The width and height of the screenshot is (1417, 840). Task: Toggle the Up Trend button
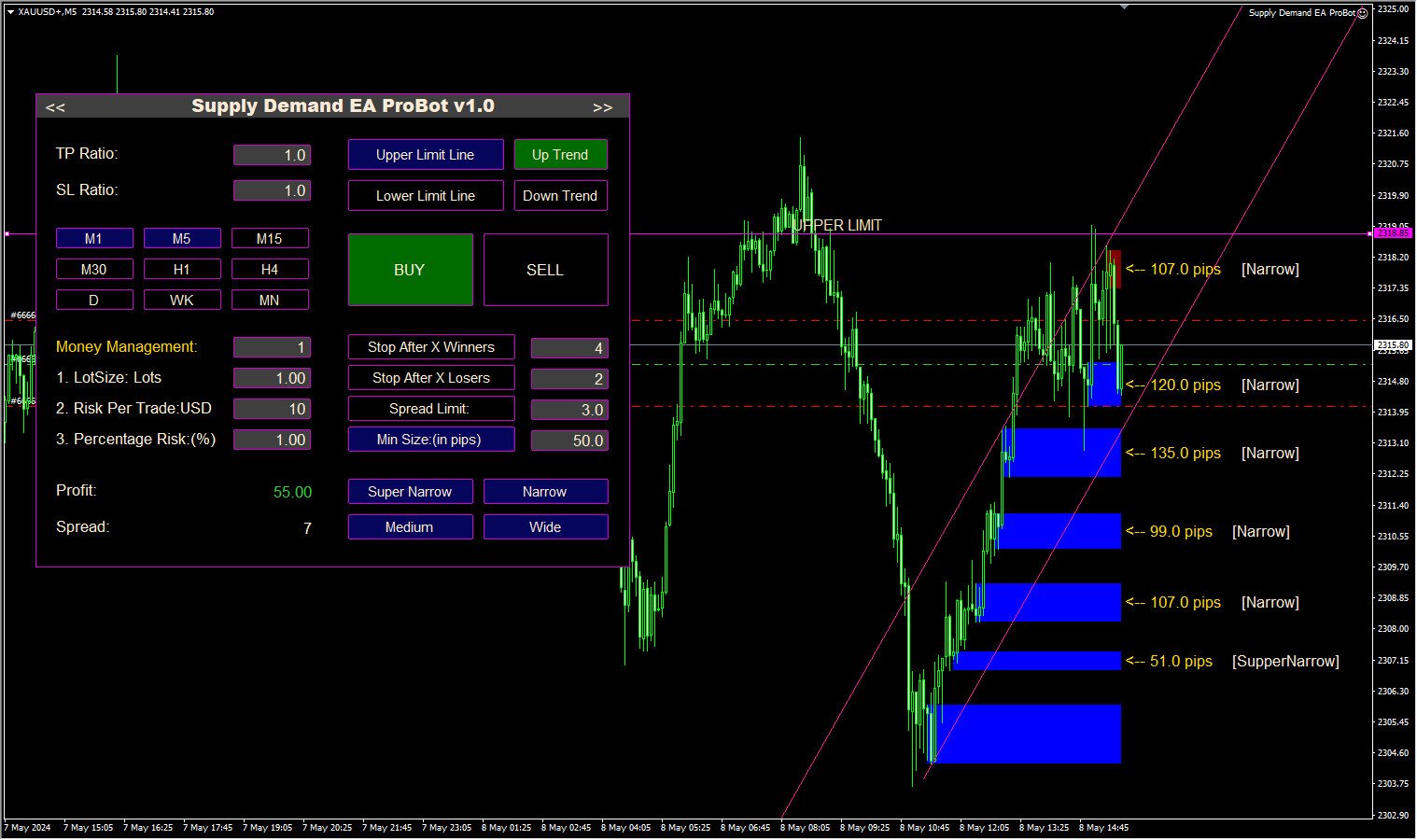point(560,155)
